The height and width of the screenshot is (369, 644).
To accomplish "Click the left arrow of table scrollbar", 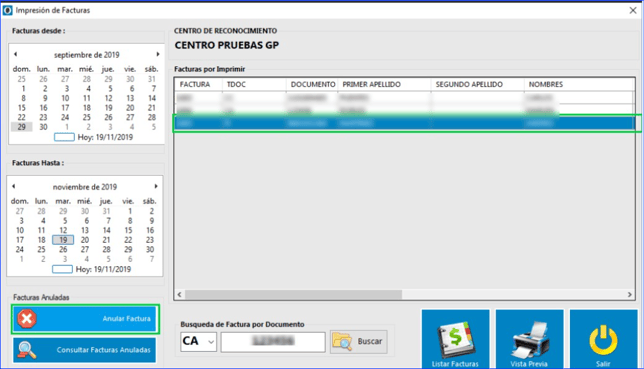I will (179, 295).
